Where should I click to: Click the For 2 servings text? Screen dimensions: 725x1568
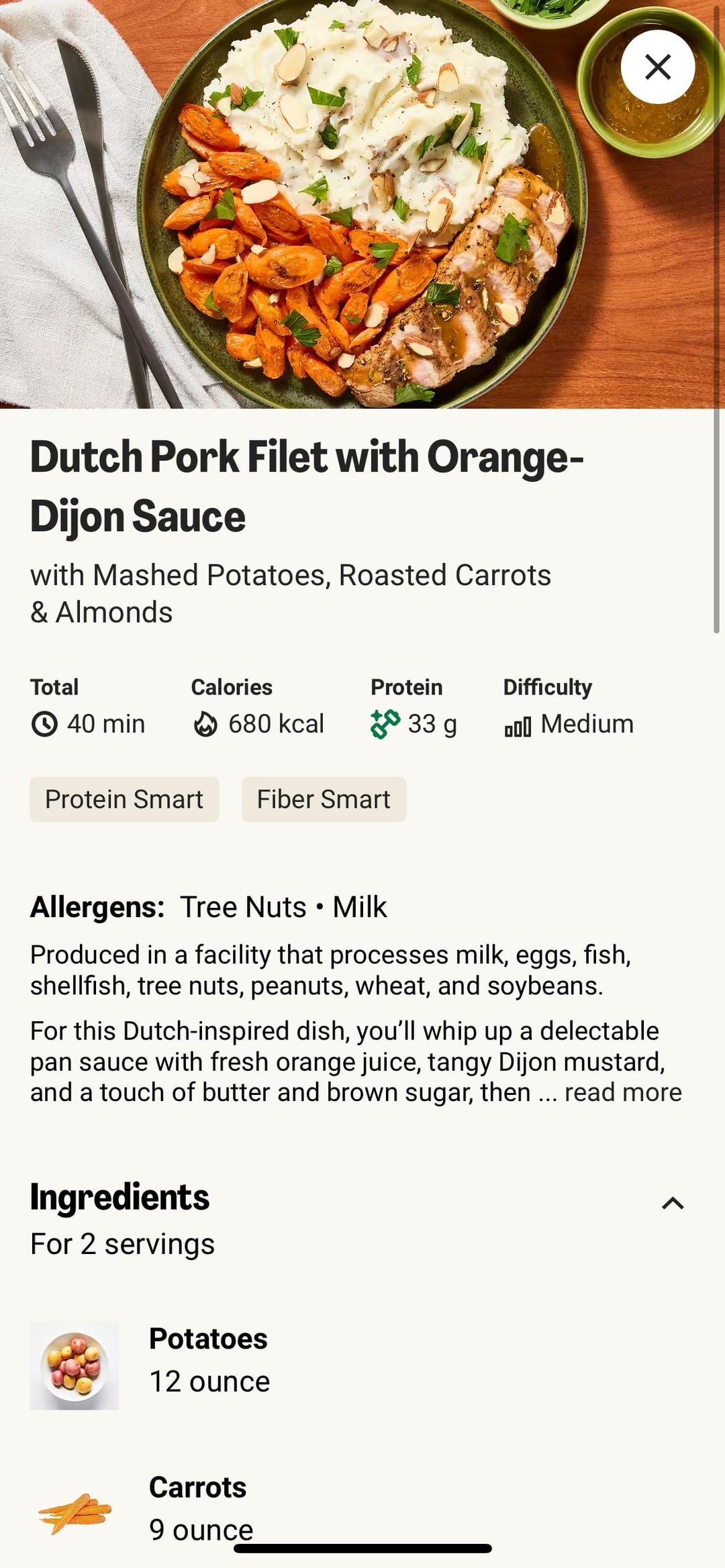tap(122, 1244)
